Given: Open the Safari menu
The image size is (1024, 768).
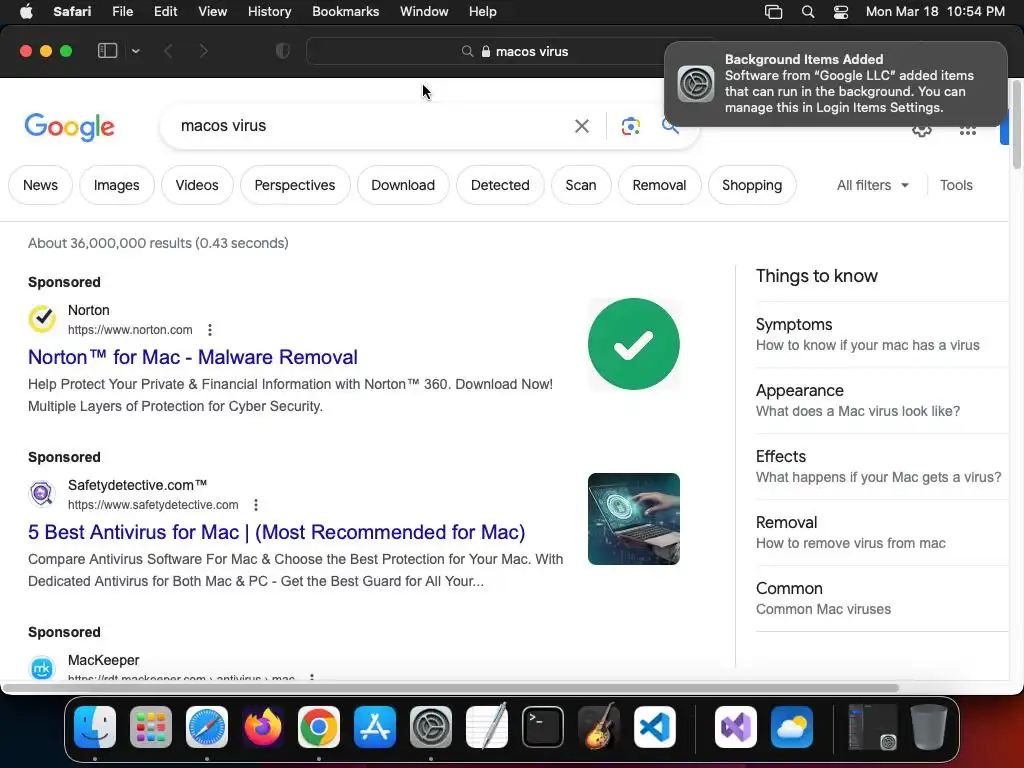Looking at the screenshot, I should [72, 11].
